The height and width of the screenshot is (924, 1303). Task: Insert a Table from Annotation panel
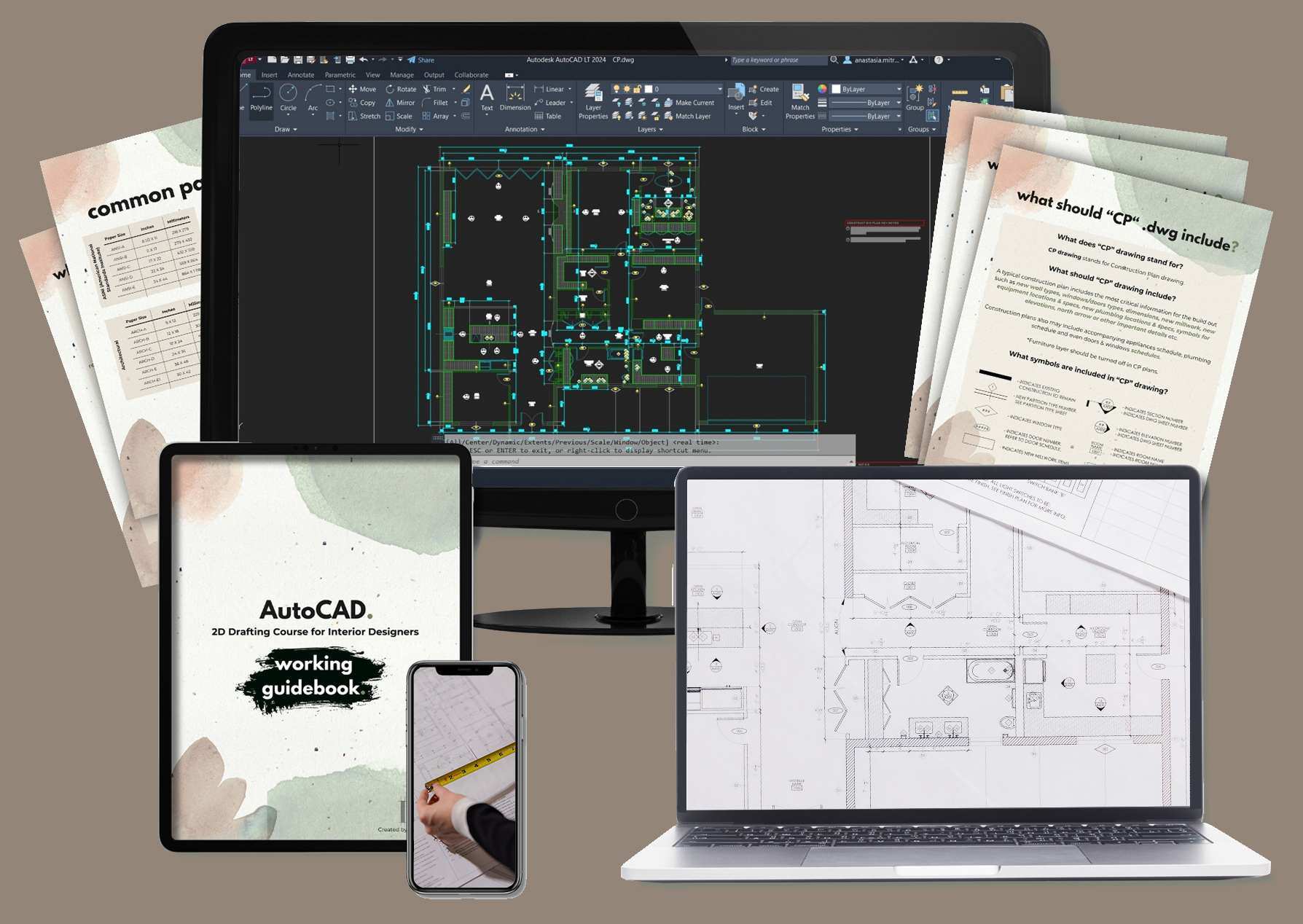(548, 116)
